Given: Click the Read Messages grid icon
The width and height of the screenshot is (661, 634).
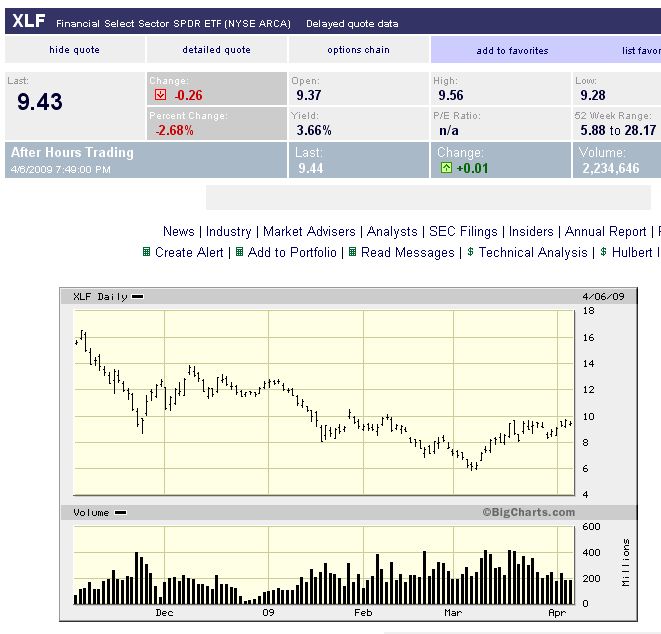Looking at the screenshot, I should click(352, 252).
